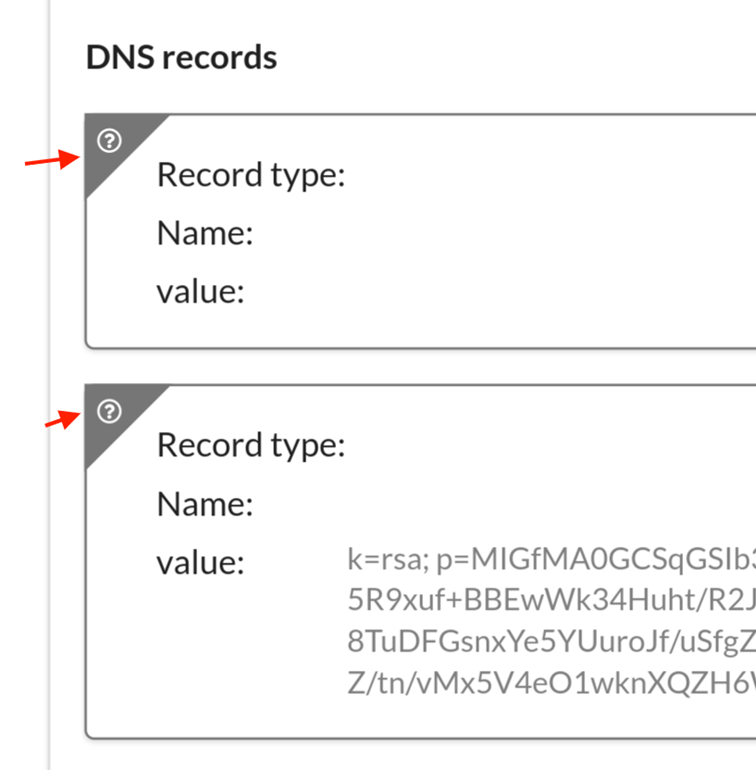Image resolution: width=756 pixels, height=770 pixels.
Task: Click red arrow pointing at second card
Action: (x=63, y=419)
